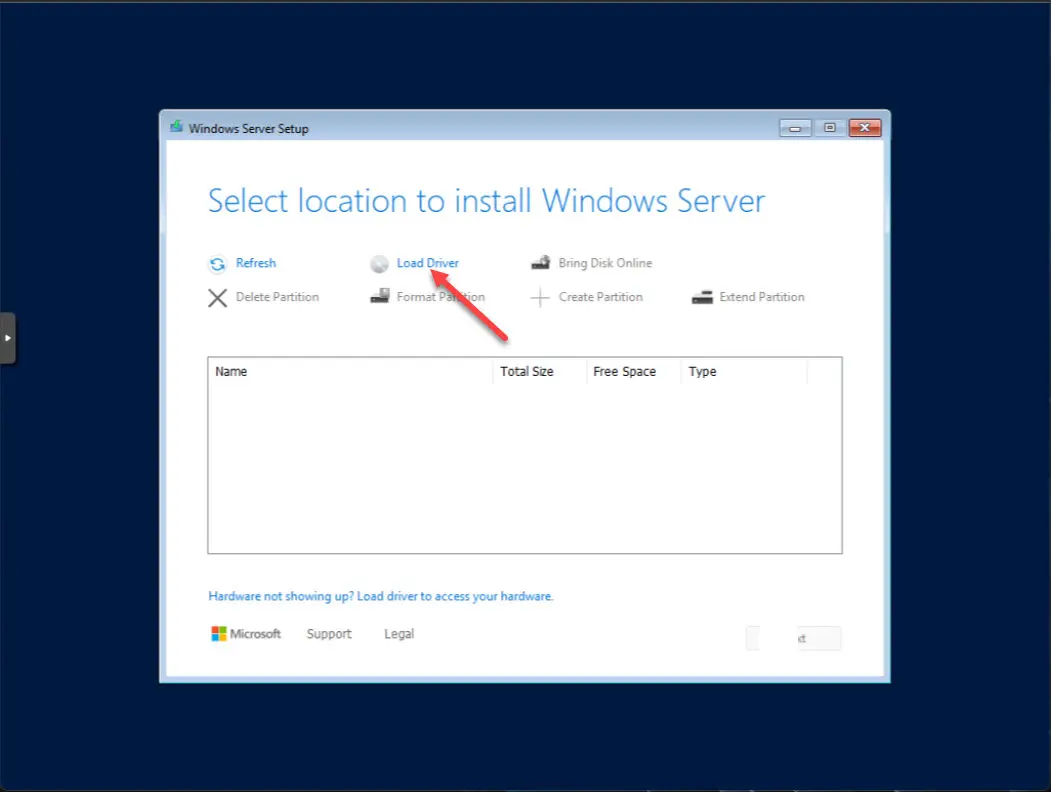Viewport: 1051px width, 792px height.
Task: Minimize the Windows Server Setup window
Action: click(x=795, y=128)
